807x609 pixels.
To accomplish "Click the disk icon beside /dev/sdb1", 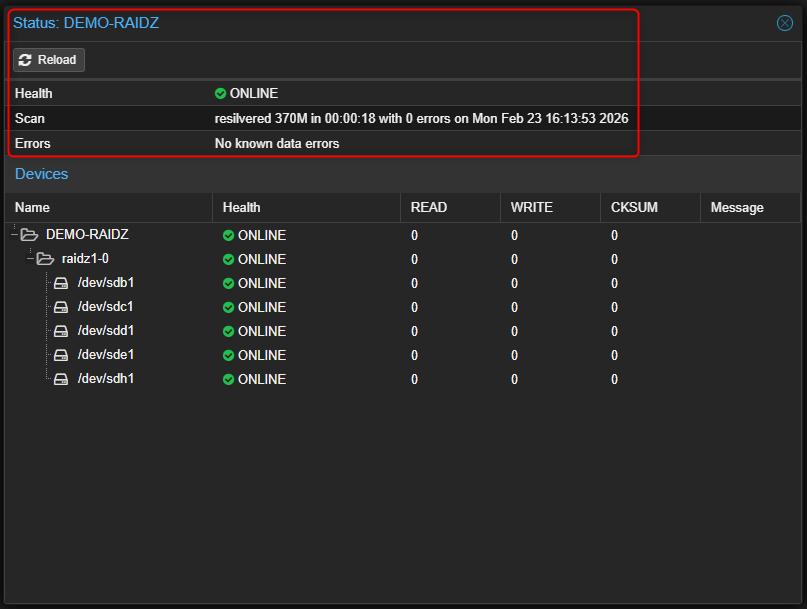I will point(60,283).
